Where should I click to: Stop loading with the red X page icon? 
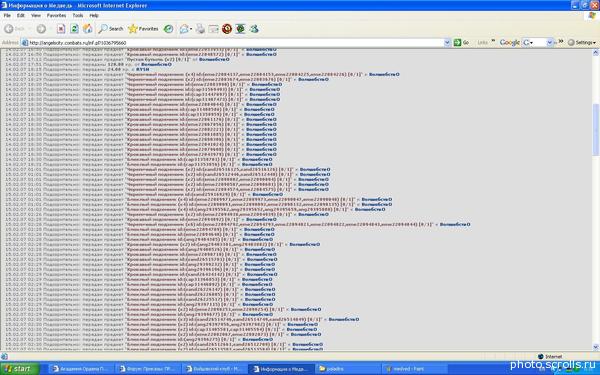(x=61, y=29)
